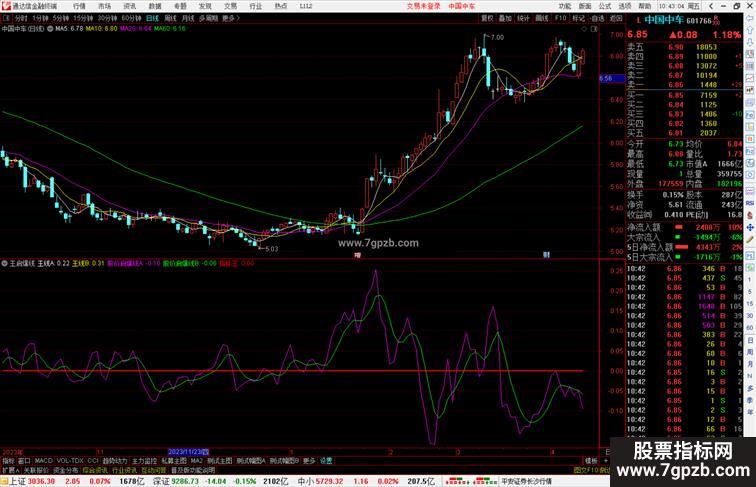
Task: Select the CCI indicator tab
Action: coord(93,461)
